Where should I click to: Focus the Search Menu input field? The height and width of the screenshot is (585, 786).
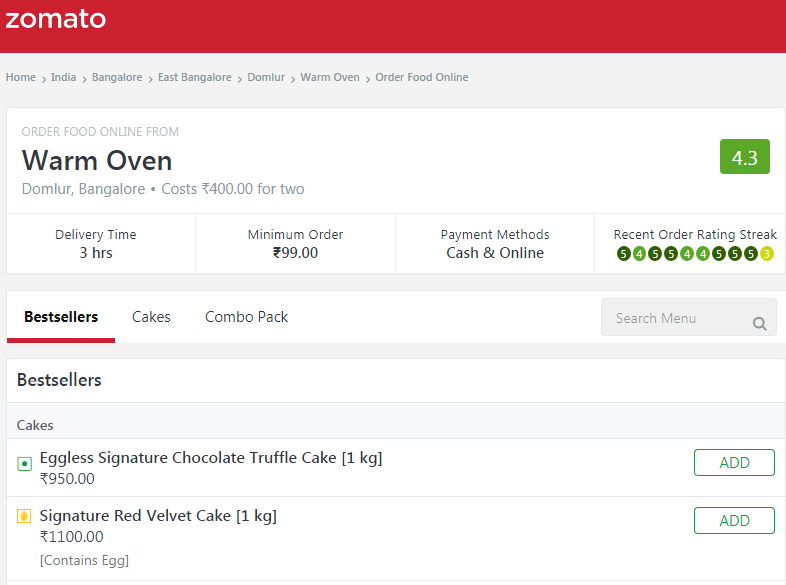(689, 317)
